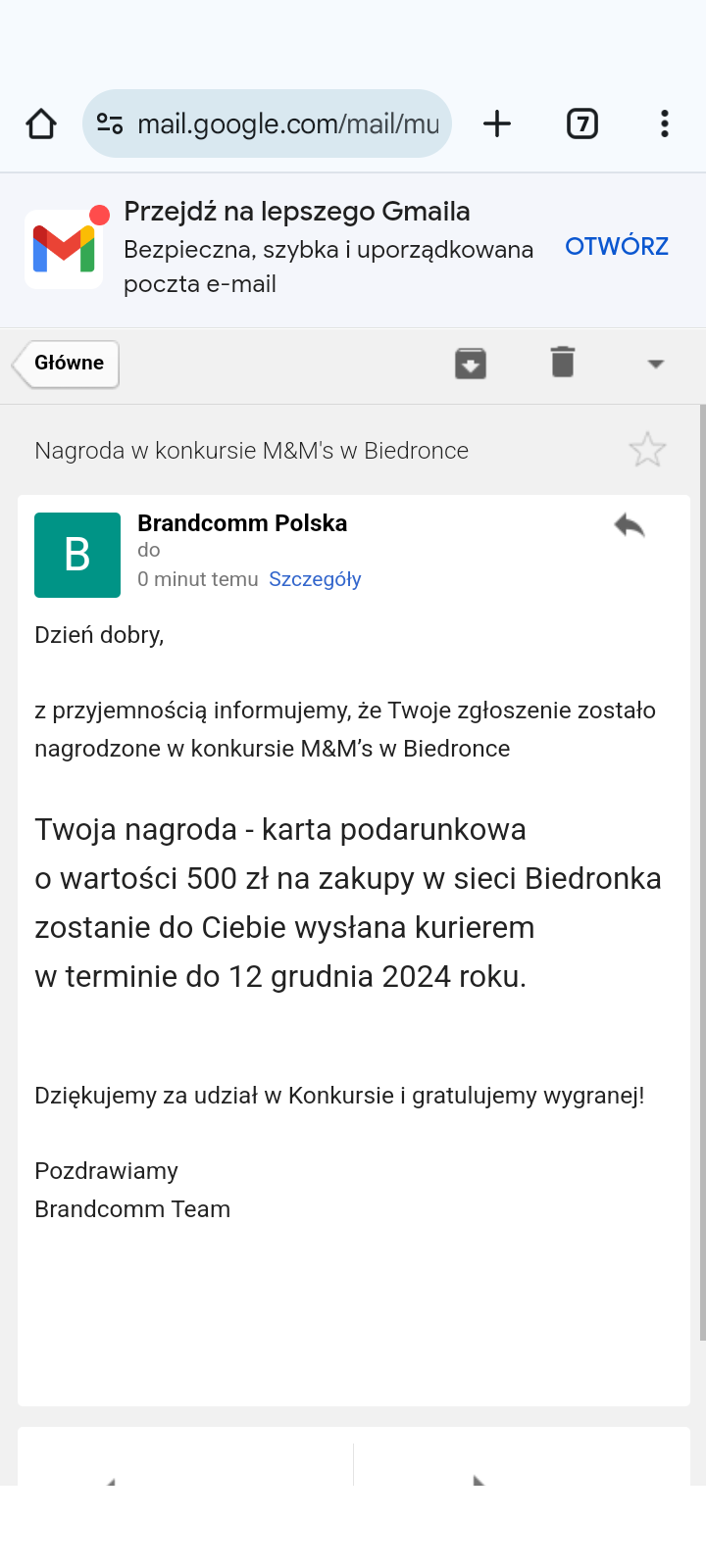Viewport: 706px width, 1568px height.
Task: Show message Szczegóły details
Action: click(x=315, y=579)
